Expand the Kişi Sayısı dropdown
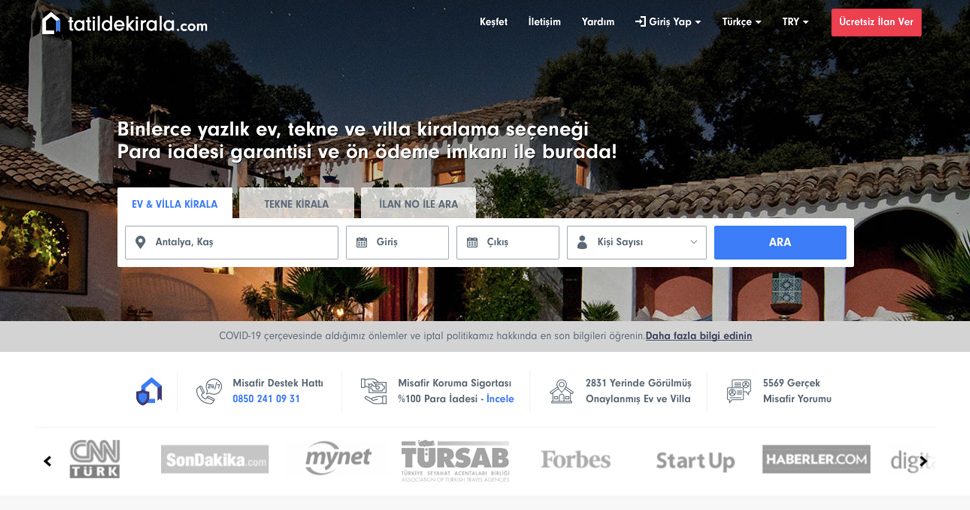This screenshot has width=970, height=510. [x=637, y=242]
